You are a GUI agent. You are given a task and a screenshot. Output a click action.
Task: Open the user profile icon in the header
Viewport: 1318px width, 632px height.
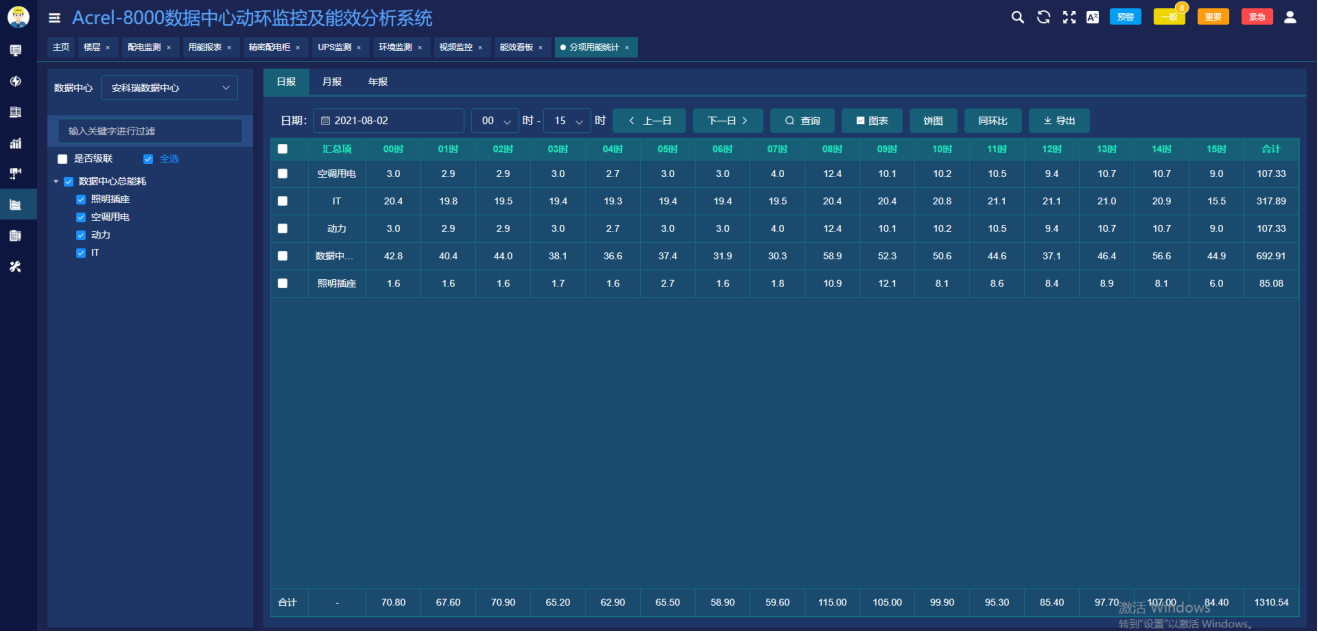point(1290,17)
